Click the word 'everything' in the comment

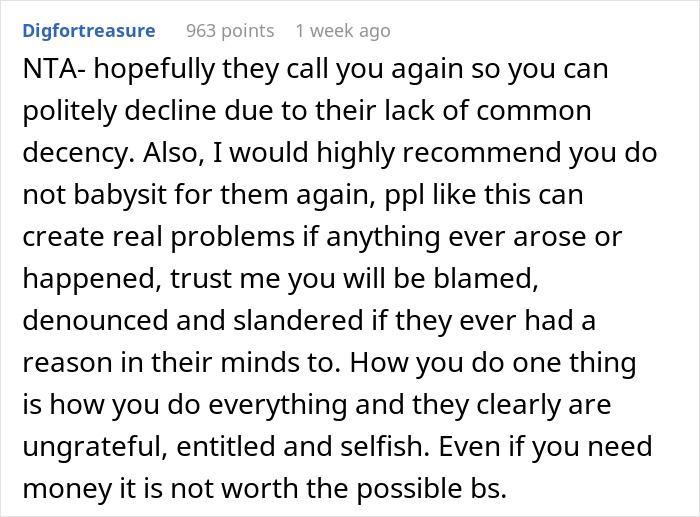pyautogui.click(x=278, y=405)
